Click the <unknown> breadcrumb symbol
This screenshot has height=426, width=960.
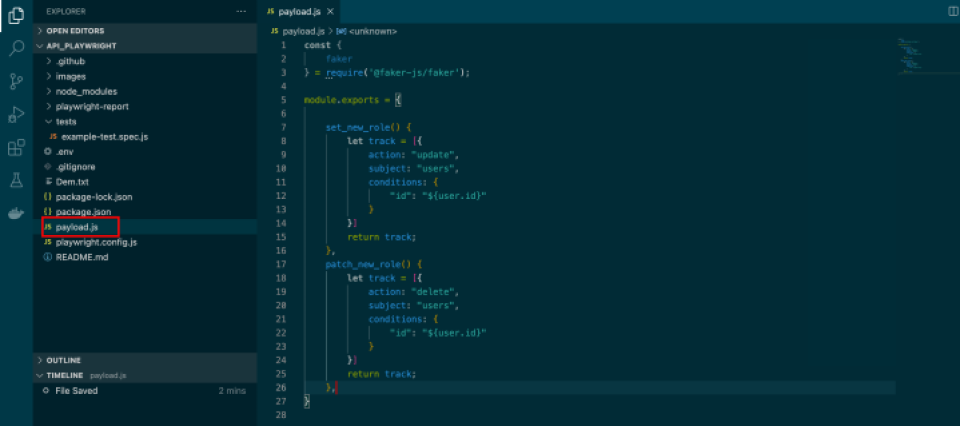(x=372, y=31)
